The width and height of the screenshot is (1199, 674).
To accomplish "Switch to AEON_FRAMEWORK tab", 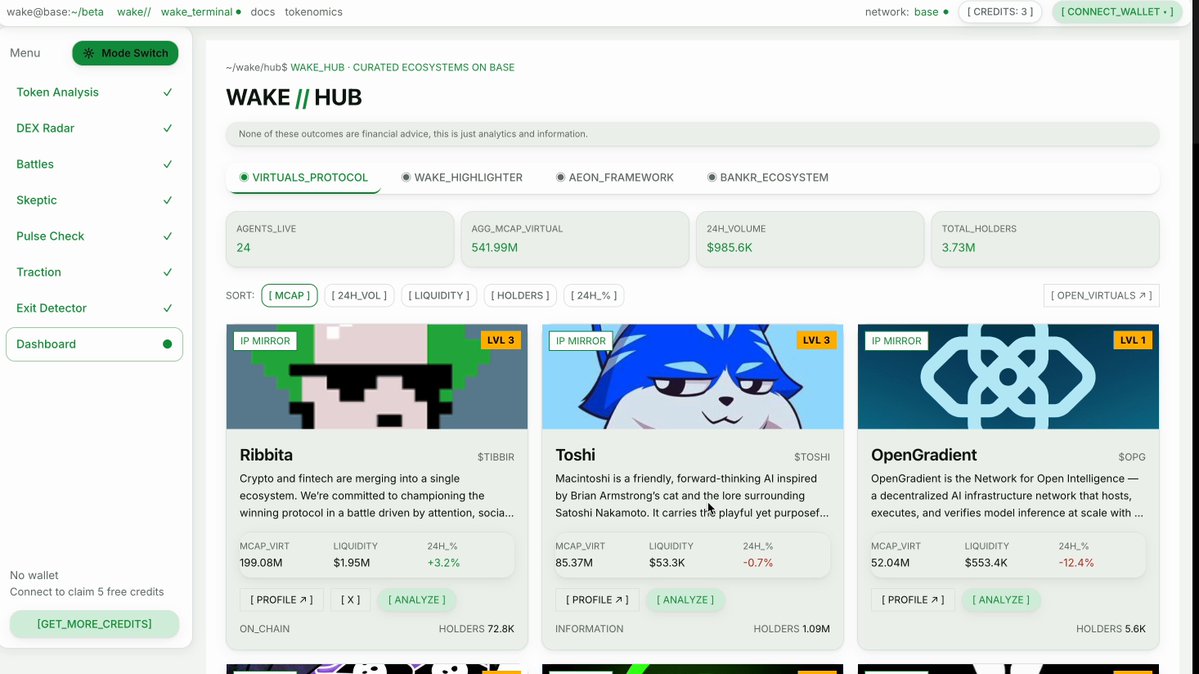I will [x=615, y=177].
